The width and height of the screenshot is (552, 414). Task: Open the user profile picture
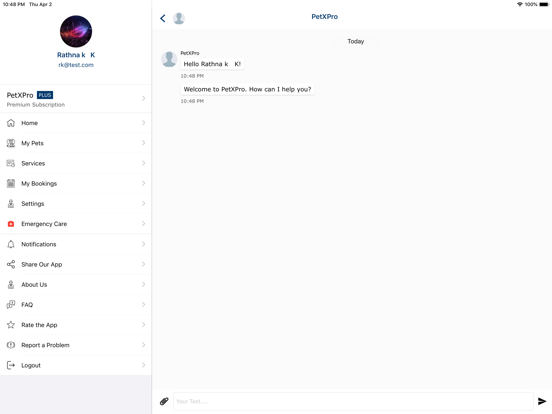click(76, 31)
